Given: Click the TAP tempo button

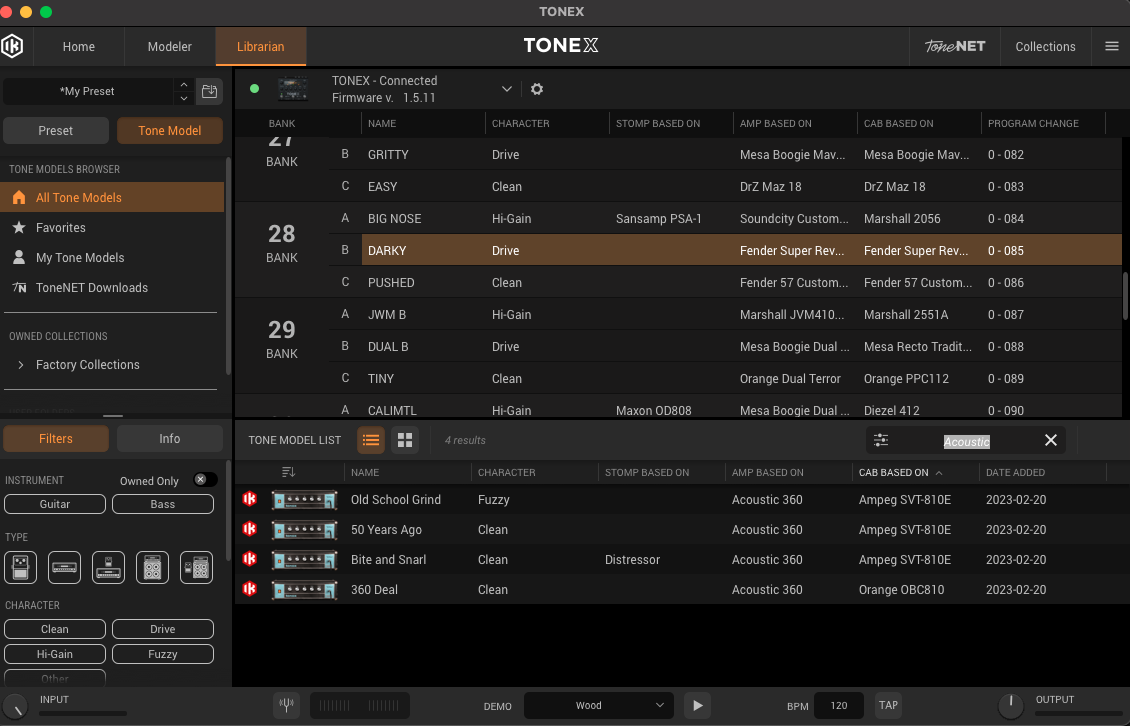Looking at the screenshot, I should [x=888, y=705].
